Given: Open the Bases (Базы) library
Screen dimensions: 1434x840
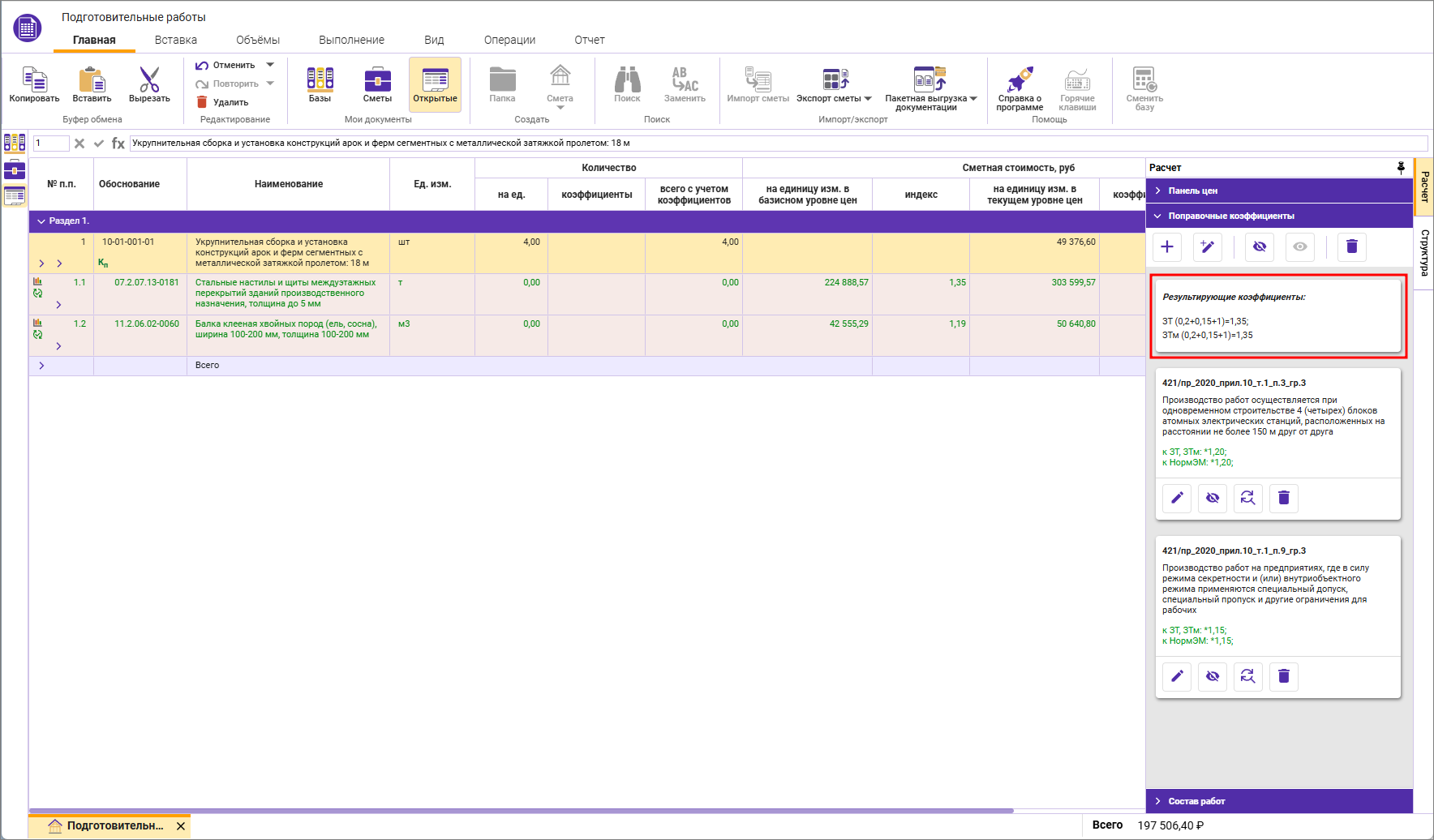Looking at the screenshot, I should click(320, 80).
